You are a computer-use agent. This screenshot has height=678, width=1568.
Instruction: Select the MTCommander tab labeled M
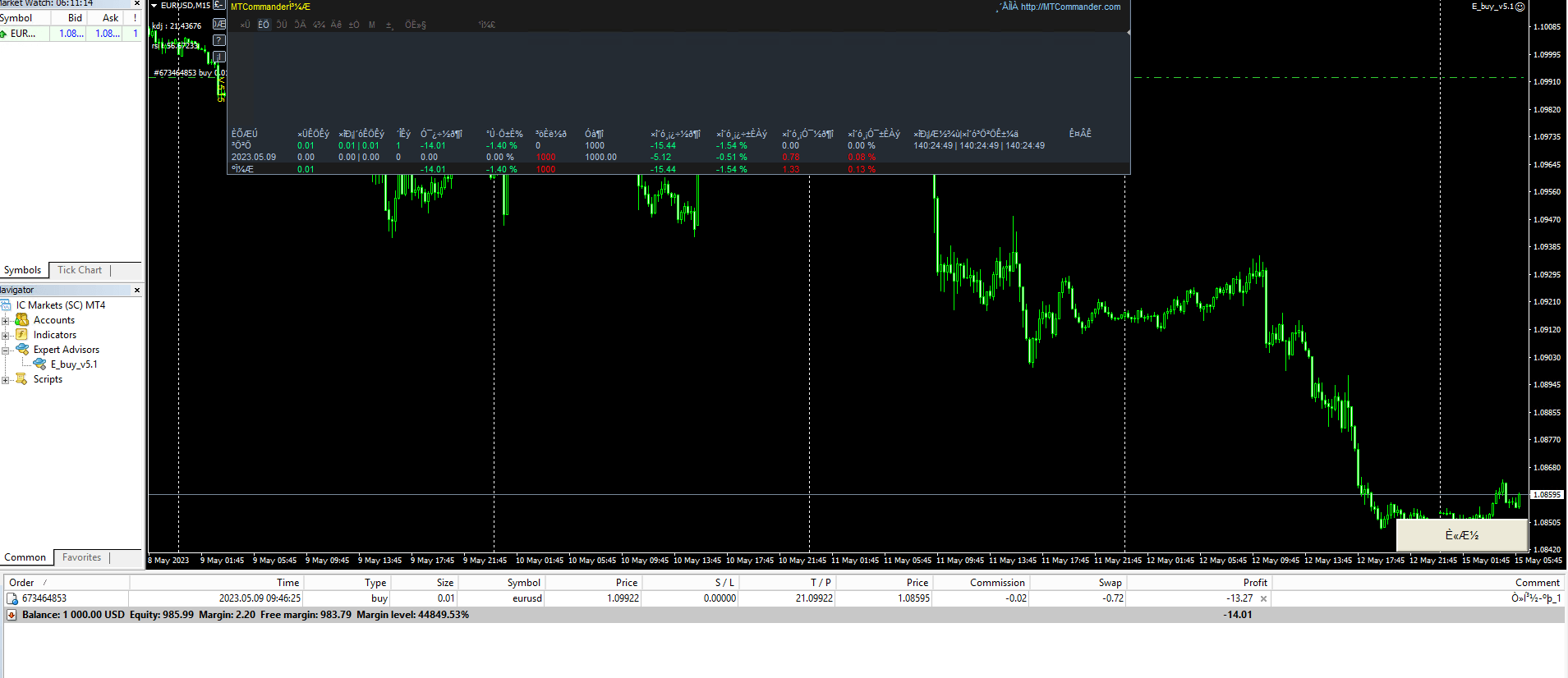point(372,25)
